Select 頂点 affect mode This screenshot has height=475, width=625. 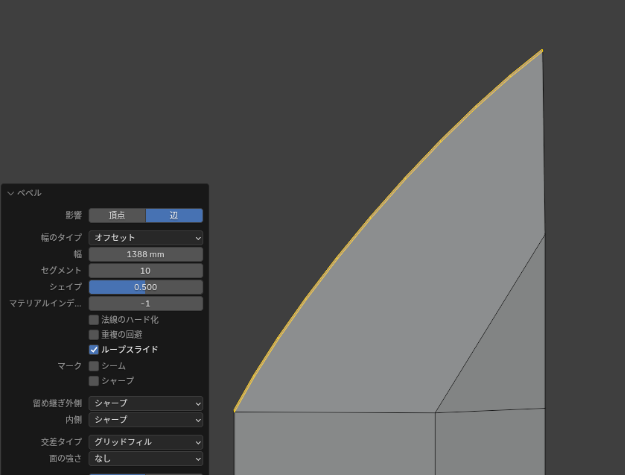click(x=117, y=215)
